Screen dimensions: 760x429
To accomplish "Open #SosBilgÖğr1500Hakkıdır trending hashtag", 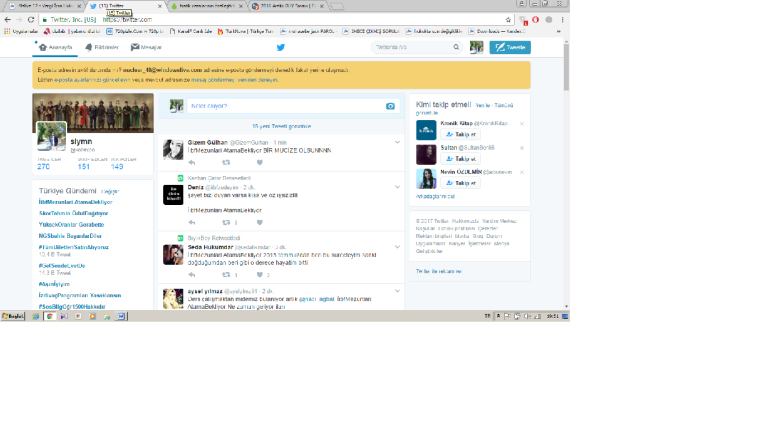I will coord(72,307).
